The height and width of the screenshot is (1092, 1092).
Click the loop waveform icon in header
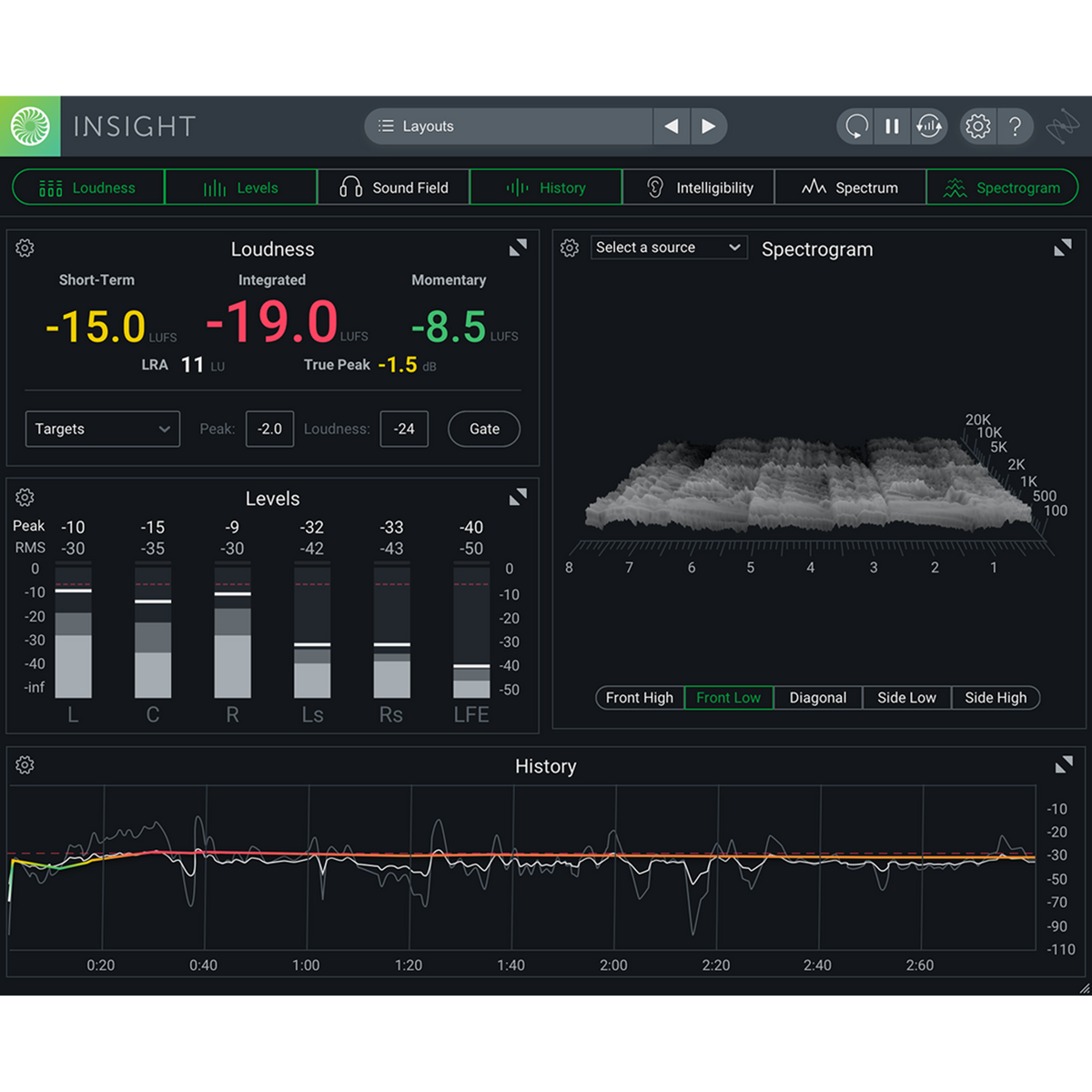click(x=929, y=126)
